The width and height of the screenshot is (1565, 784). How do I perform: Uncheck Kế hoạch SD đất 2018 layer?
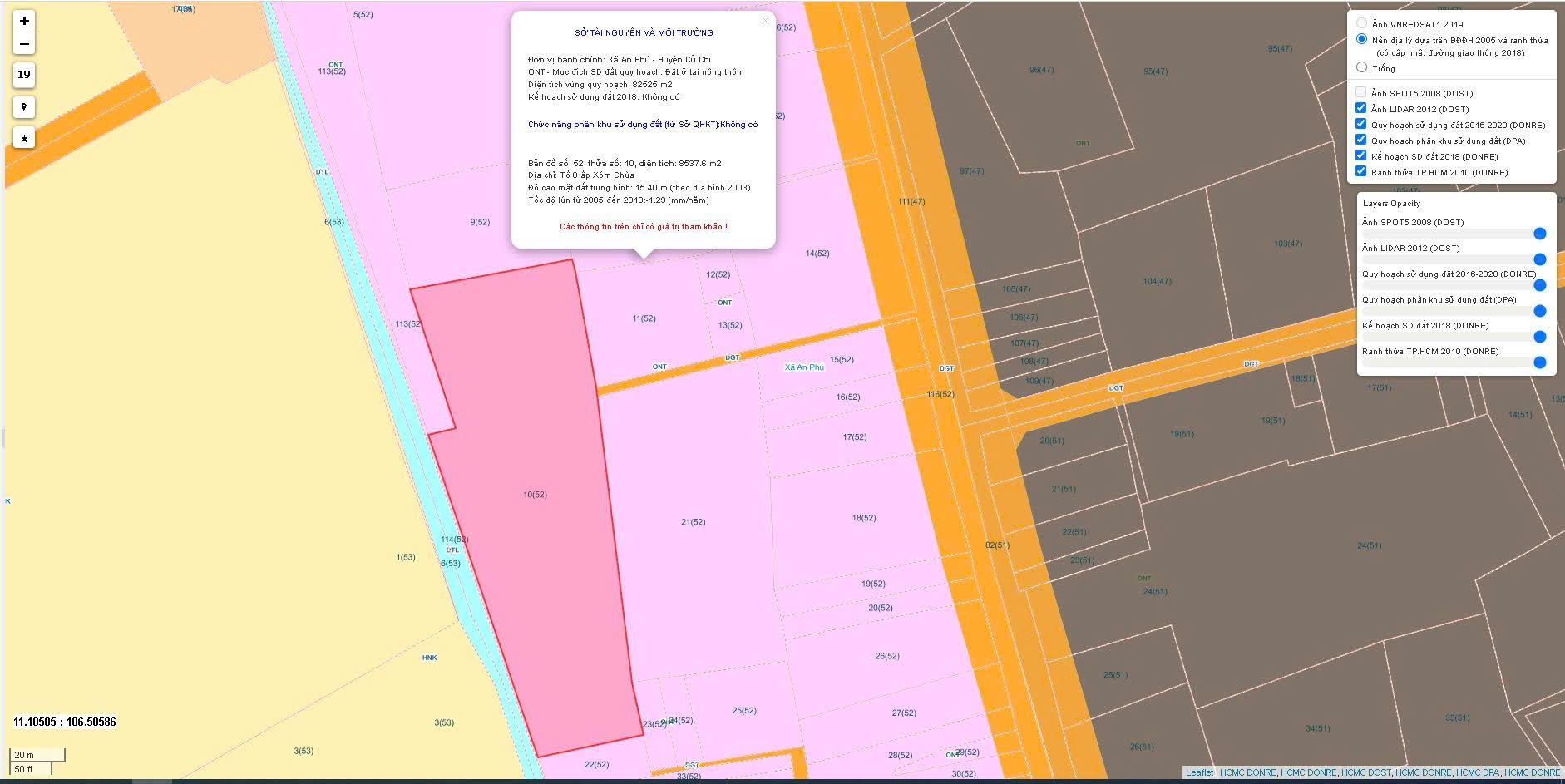(1360, 155)
